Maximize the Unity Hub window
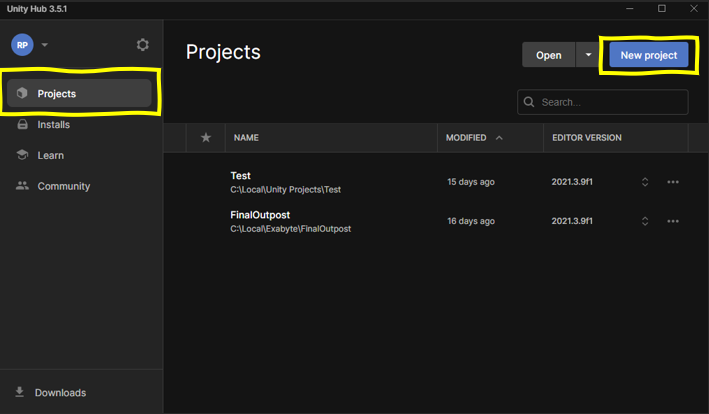The width and height of the screenshot is (709, 414). [662, 9]
